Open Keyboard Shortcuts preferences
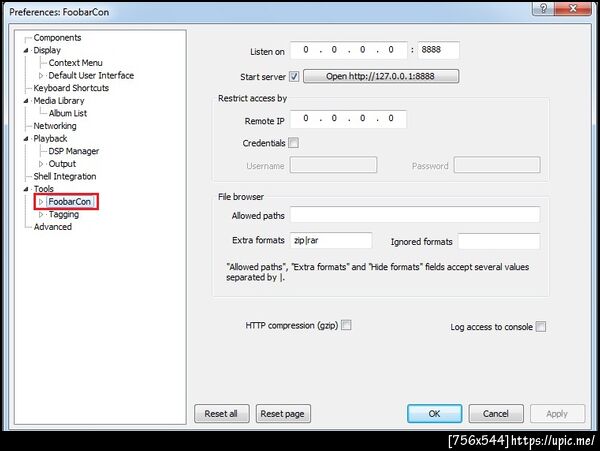 (71, 88)
